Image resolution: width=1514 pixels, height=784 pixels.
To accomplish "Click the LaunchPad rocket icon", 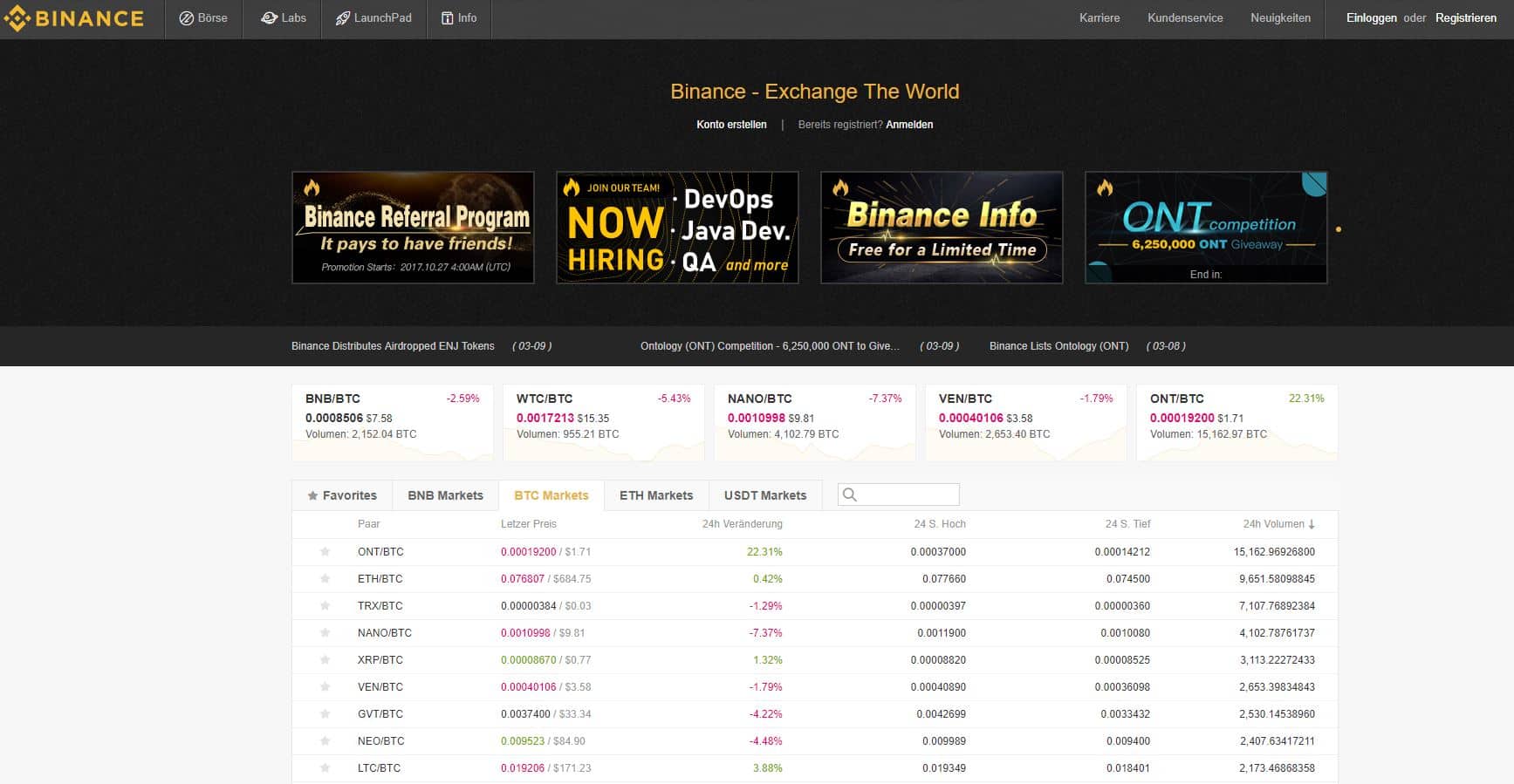I will 343,18.
